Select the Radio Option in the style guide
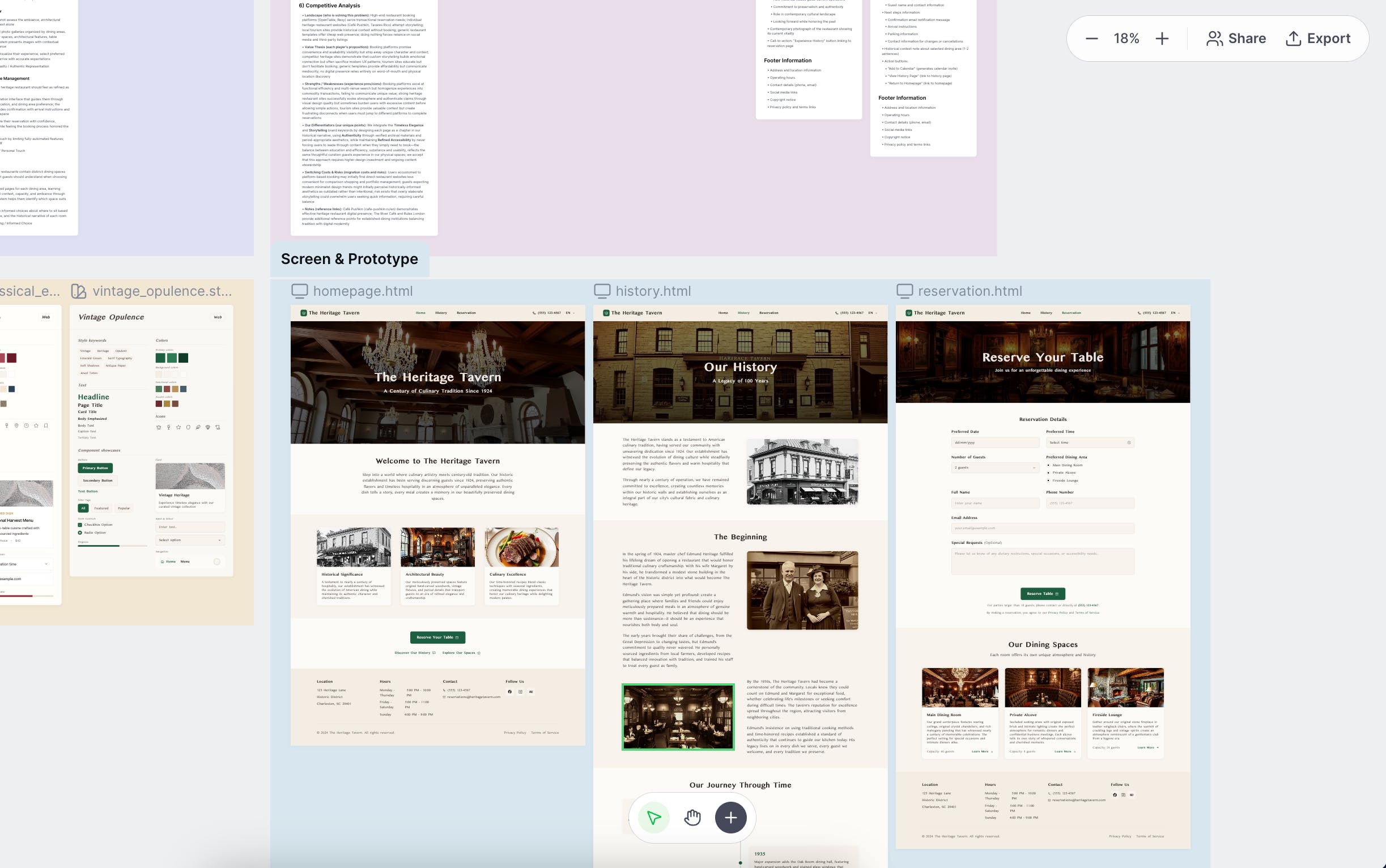 pos(80,533)
